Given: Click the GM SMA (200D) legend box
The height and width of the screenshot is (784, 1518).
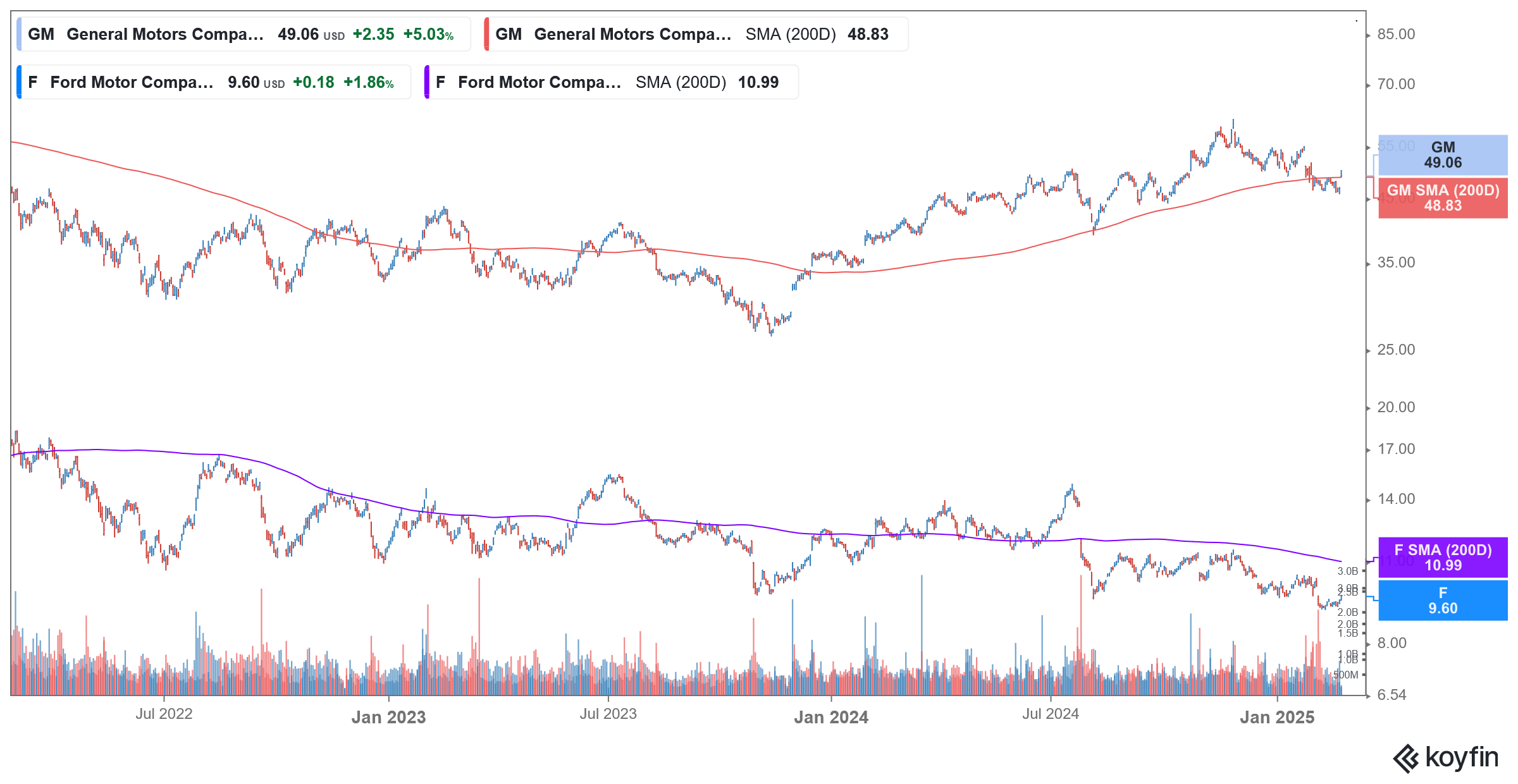Looking at the screenshot, I should tap(696, 34).
